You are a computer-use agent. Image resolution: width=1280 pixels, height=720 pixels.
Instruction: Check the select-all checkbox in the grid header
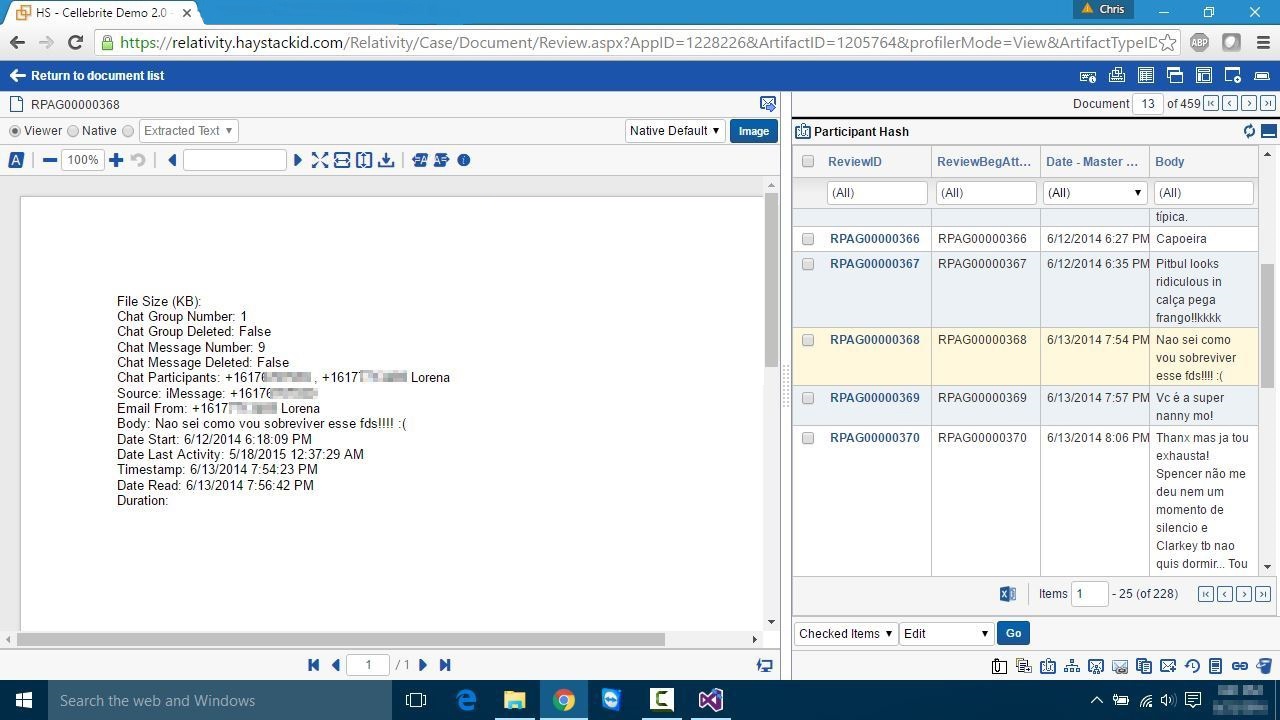click(808, 161)
